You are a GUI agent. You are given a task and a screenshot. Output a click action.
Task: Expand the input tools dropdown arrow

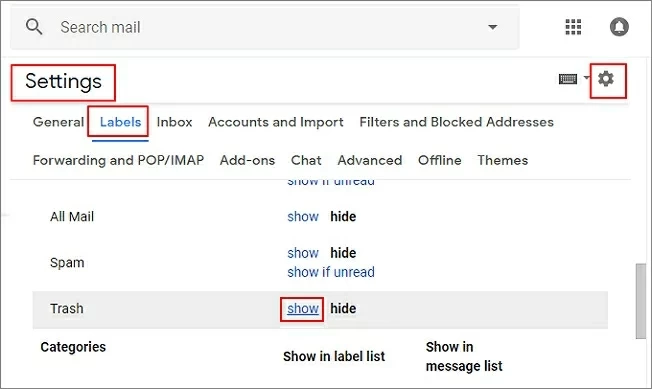(x=586, y=77)
